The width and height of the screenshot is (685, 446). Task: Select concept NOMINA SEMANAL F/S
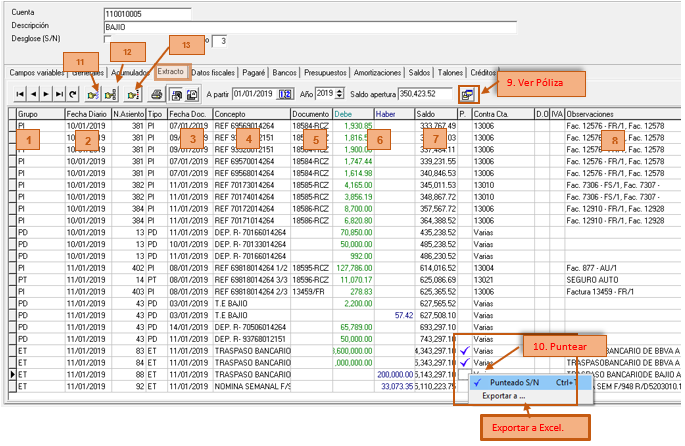[252, 386]
